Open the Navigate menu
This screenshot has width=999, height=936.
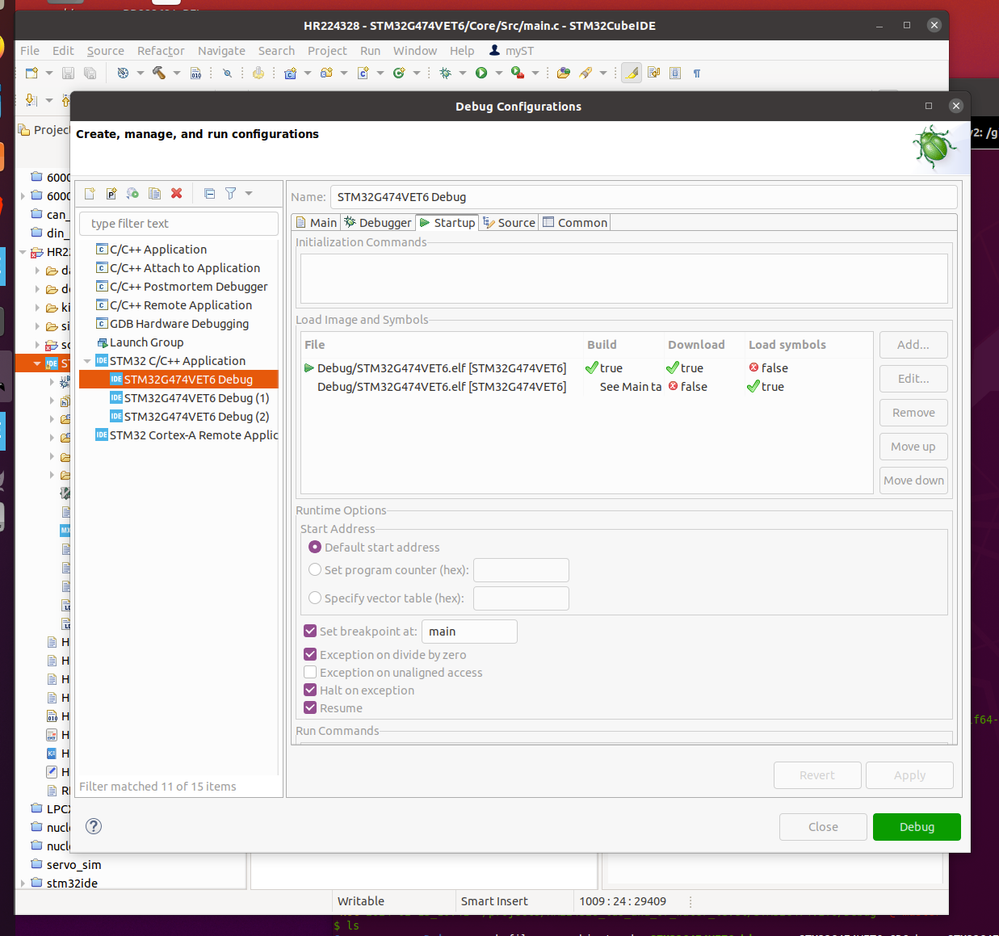tap(221, 51)
